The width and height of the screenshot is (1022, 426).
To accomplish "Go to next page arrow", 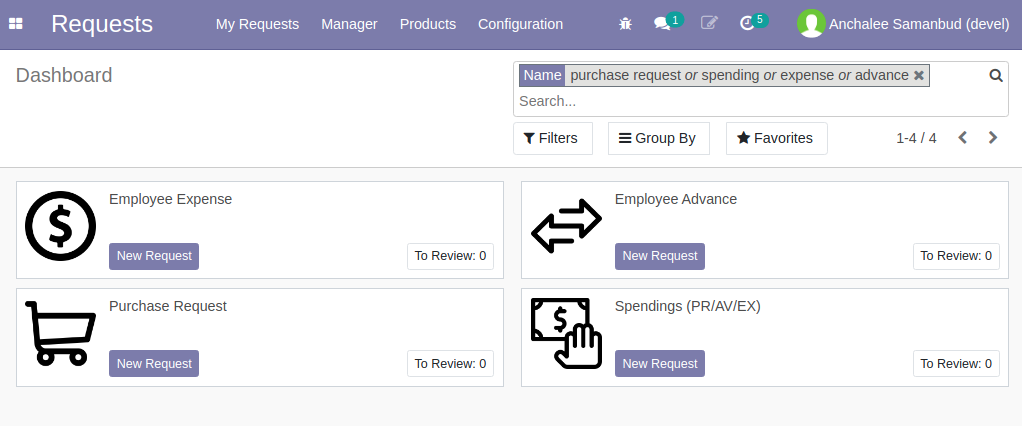I will pyautogui.click(x=993, y=138).
